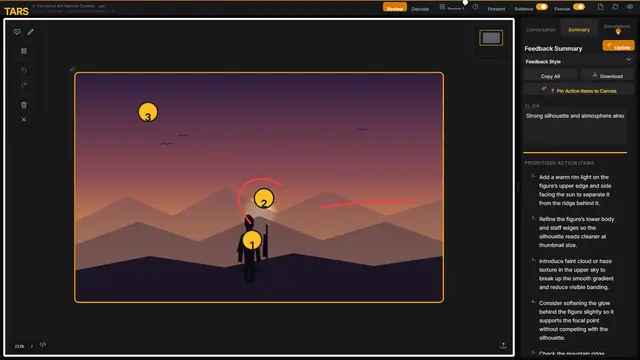
Task: Click the Download button
Action: point(607,76)
